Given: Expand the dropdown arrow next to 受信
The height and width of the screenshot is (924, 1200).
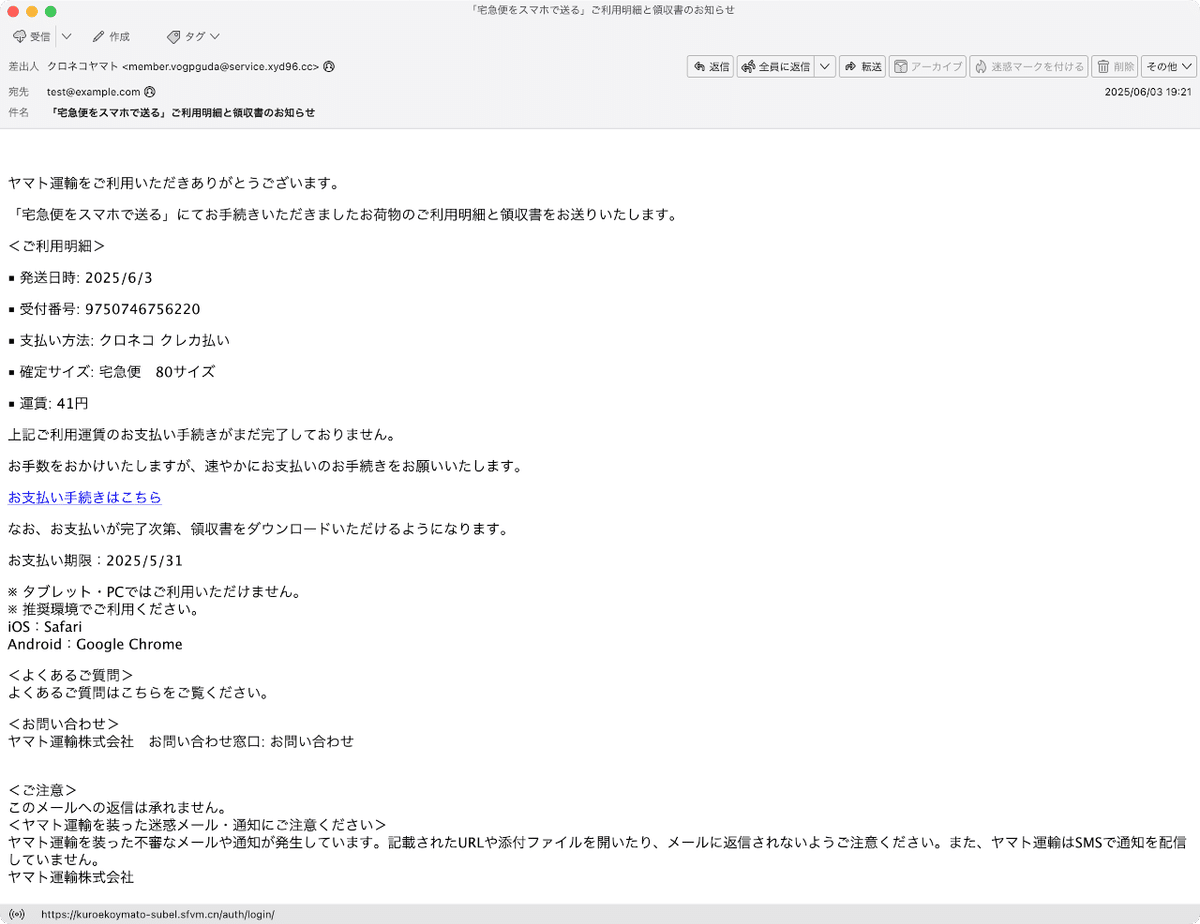Looking at the screenshot, I should 66,36.
